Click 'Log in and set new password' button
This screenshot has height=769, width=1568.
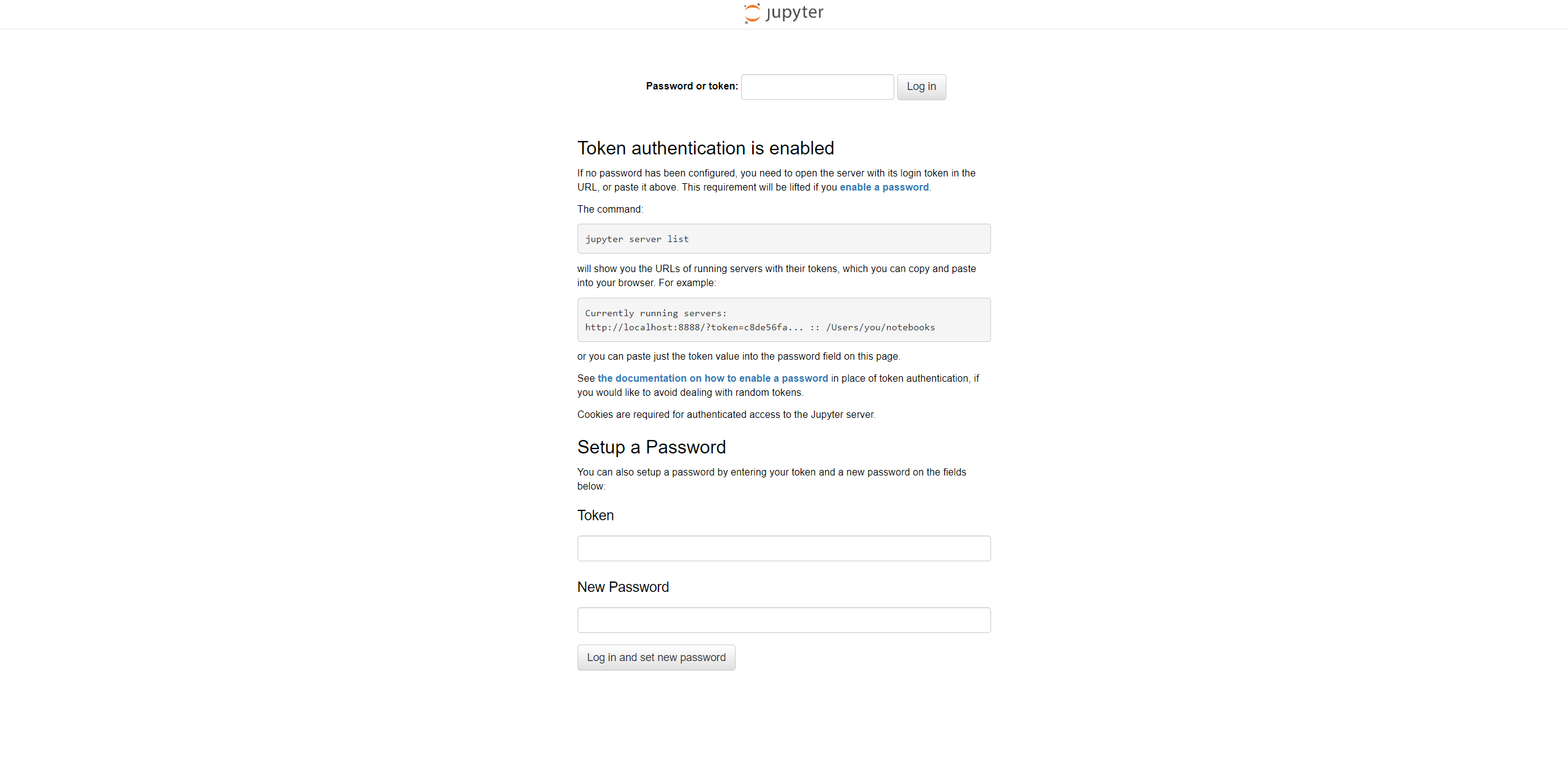click(656, 657)
